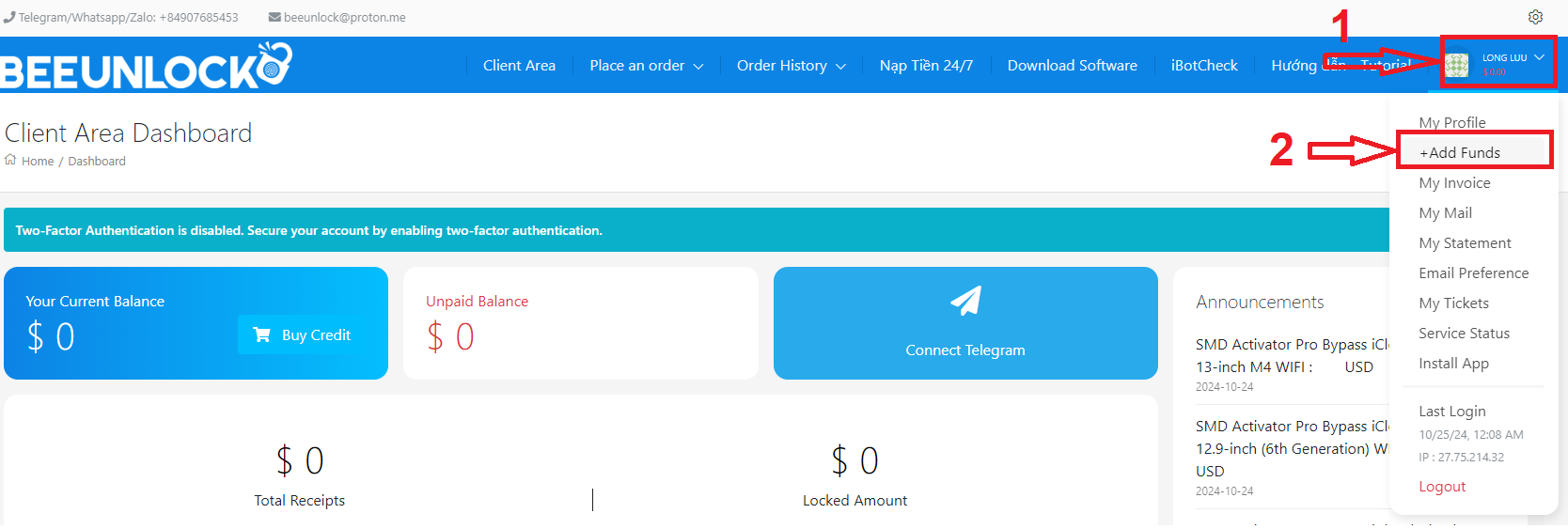Click the Buy Credit button
This screenshot has width=1568, height=529.
pos(304,335)
